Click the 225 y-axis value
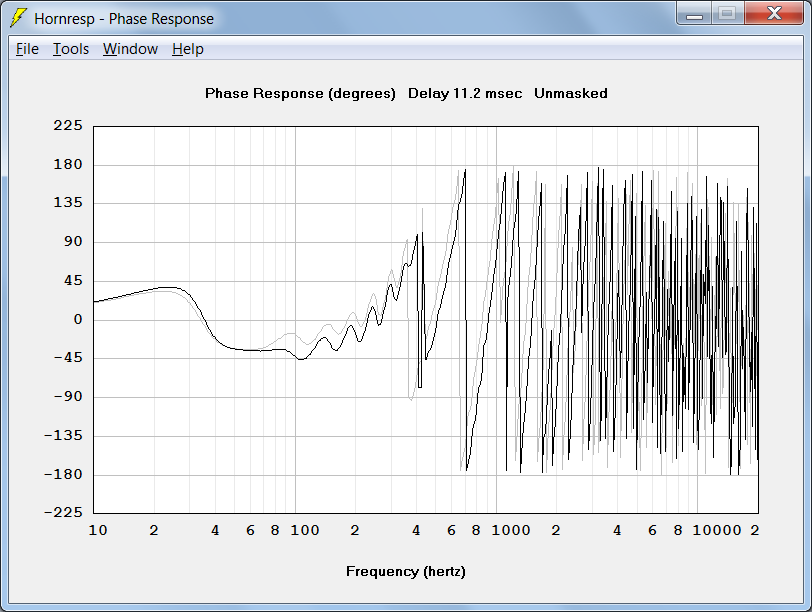 pyautogui.click(x=68, y=125)
